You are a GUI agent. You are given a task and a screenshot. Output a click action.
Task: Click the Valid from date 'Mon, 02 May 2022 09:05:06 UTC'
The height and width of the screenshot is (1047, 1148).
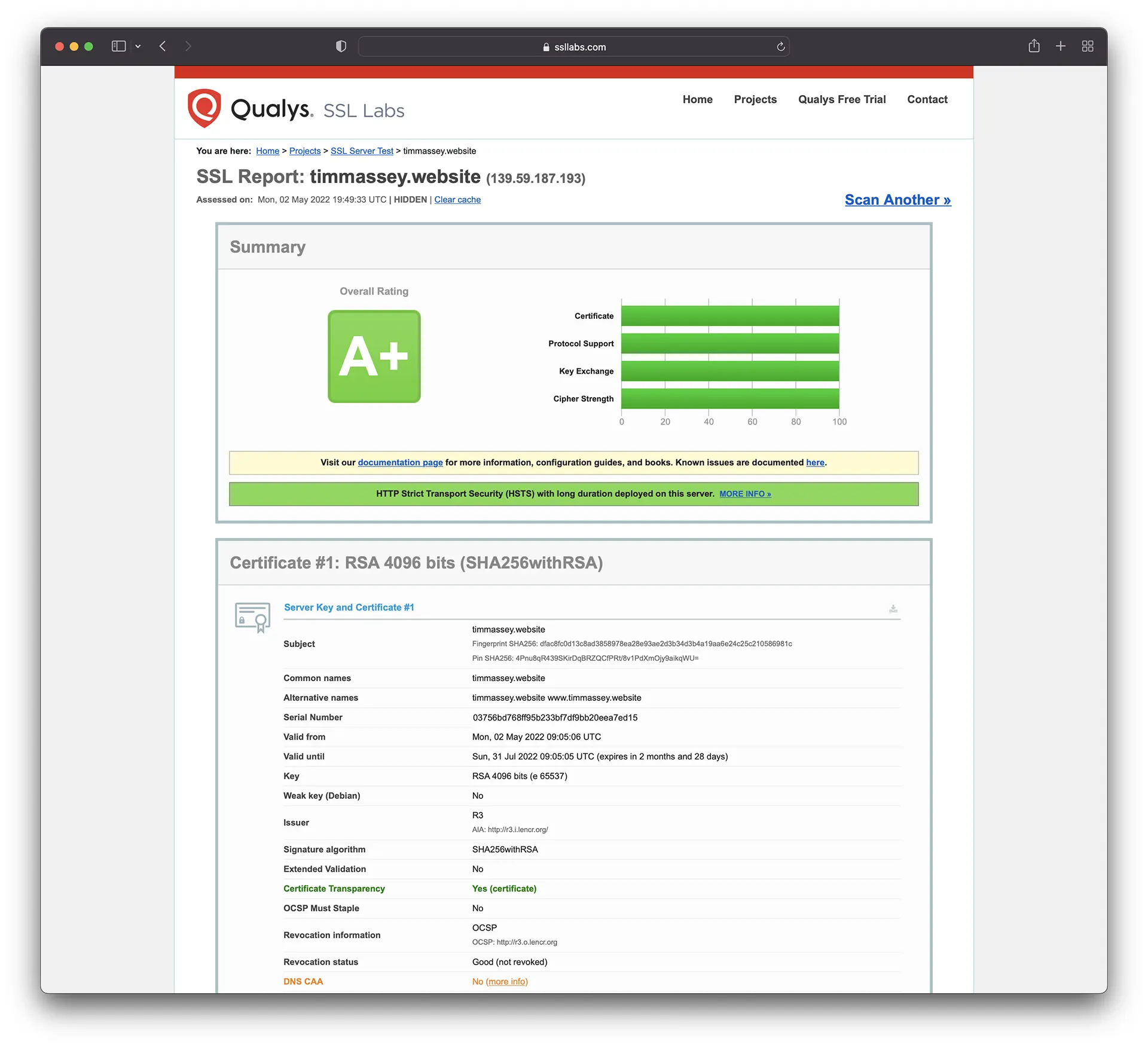(x=536, y=737)
